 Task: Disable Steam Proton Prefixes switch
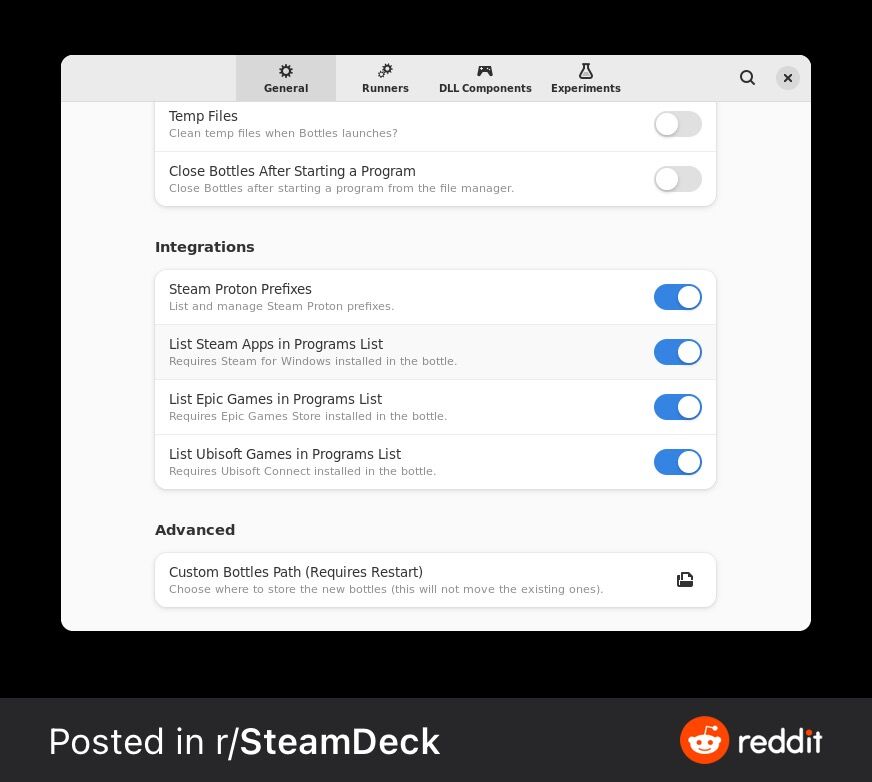[x=677, y=297]
